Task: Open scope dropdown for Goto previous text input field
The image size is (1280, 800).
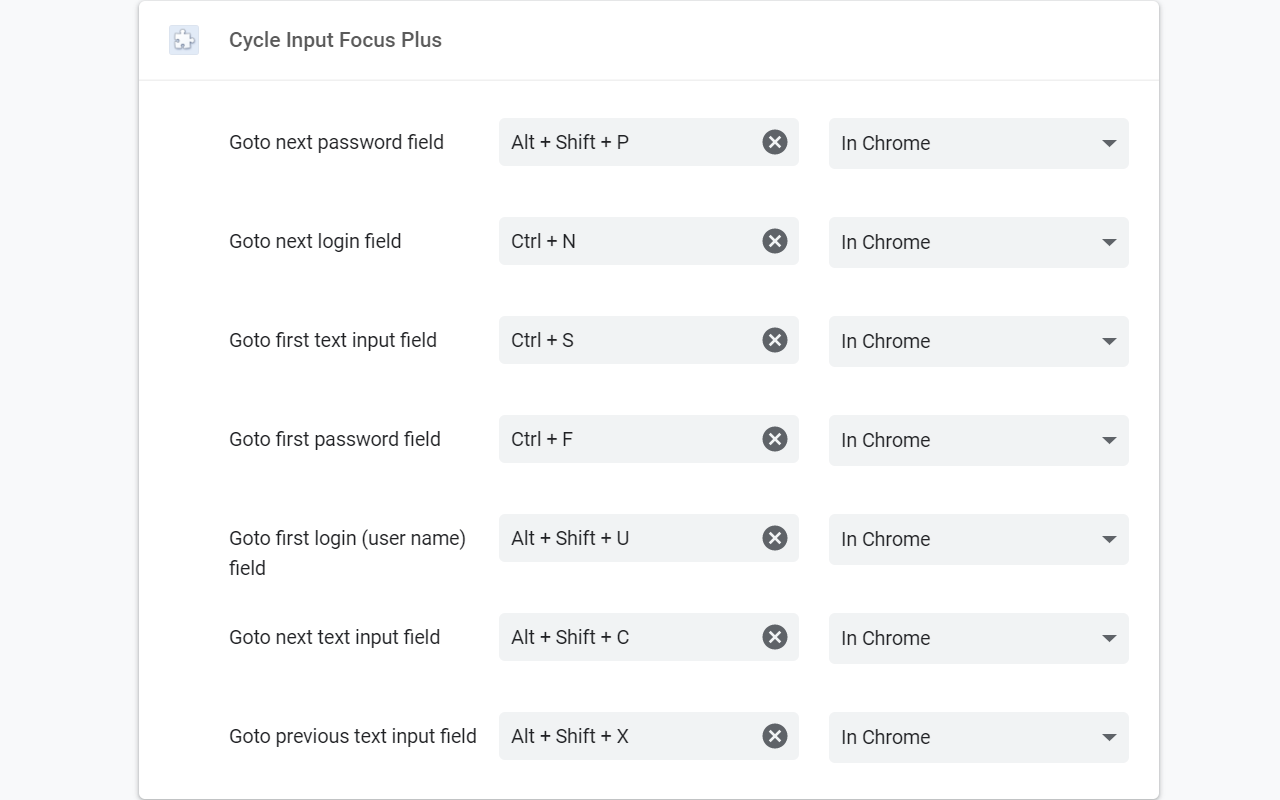Action: (x=979, y=737)
